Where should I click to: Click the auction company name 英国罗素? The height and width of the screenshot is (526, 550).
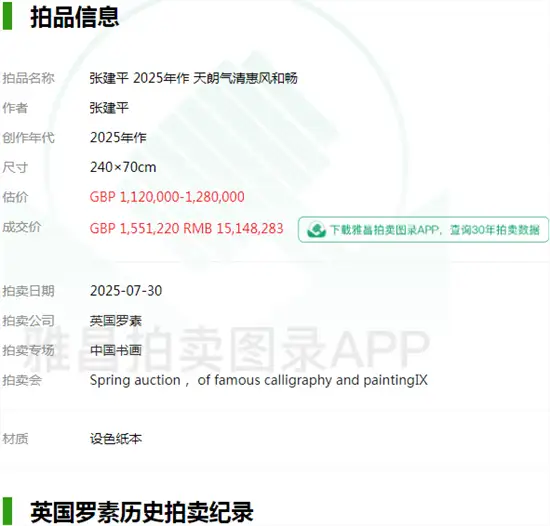pos(116,321)
